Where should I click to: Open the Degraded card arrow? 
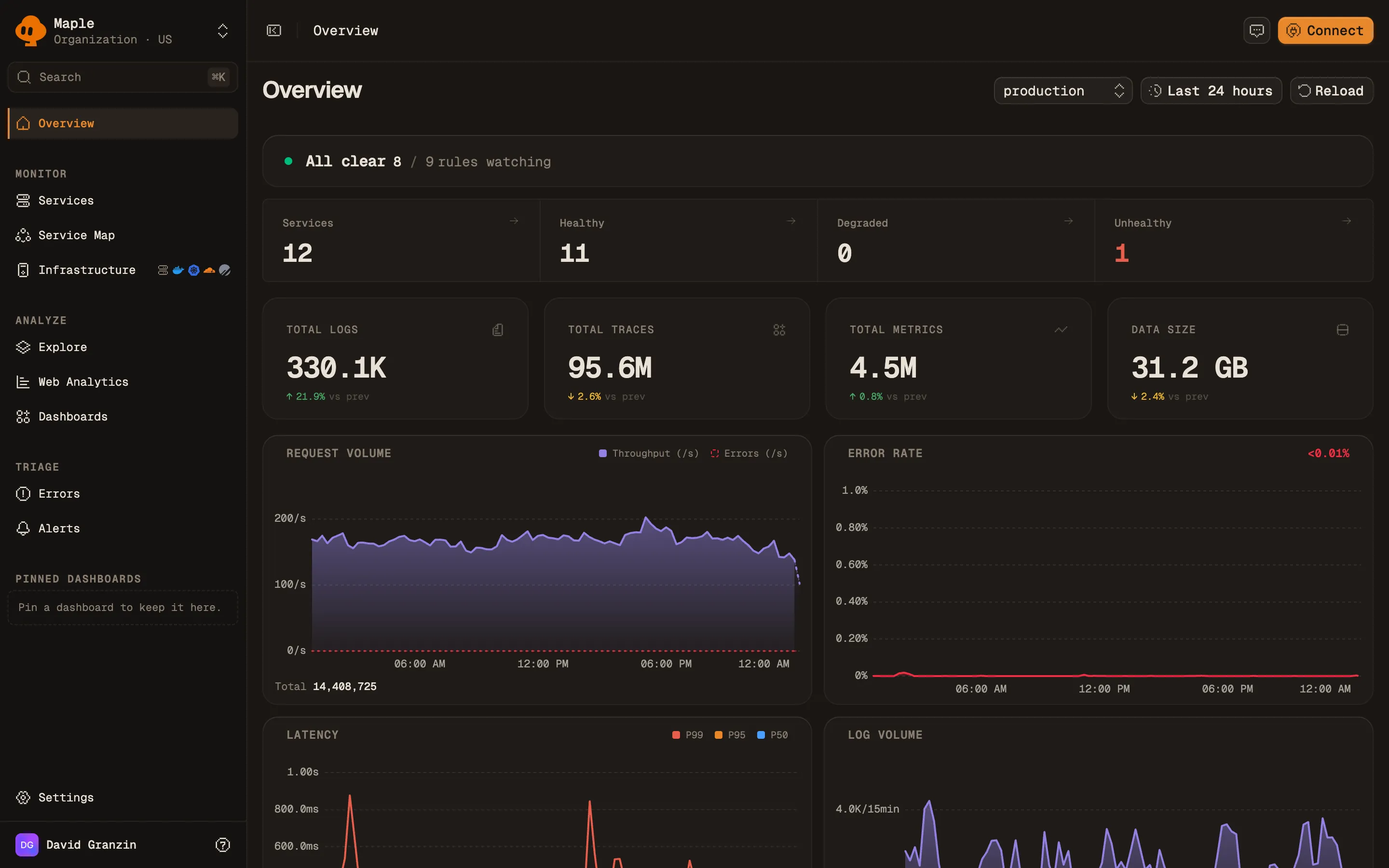pyautogui.click(x=1068, y=221)
